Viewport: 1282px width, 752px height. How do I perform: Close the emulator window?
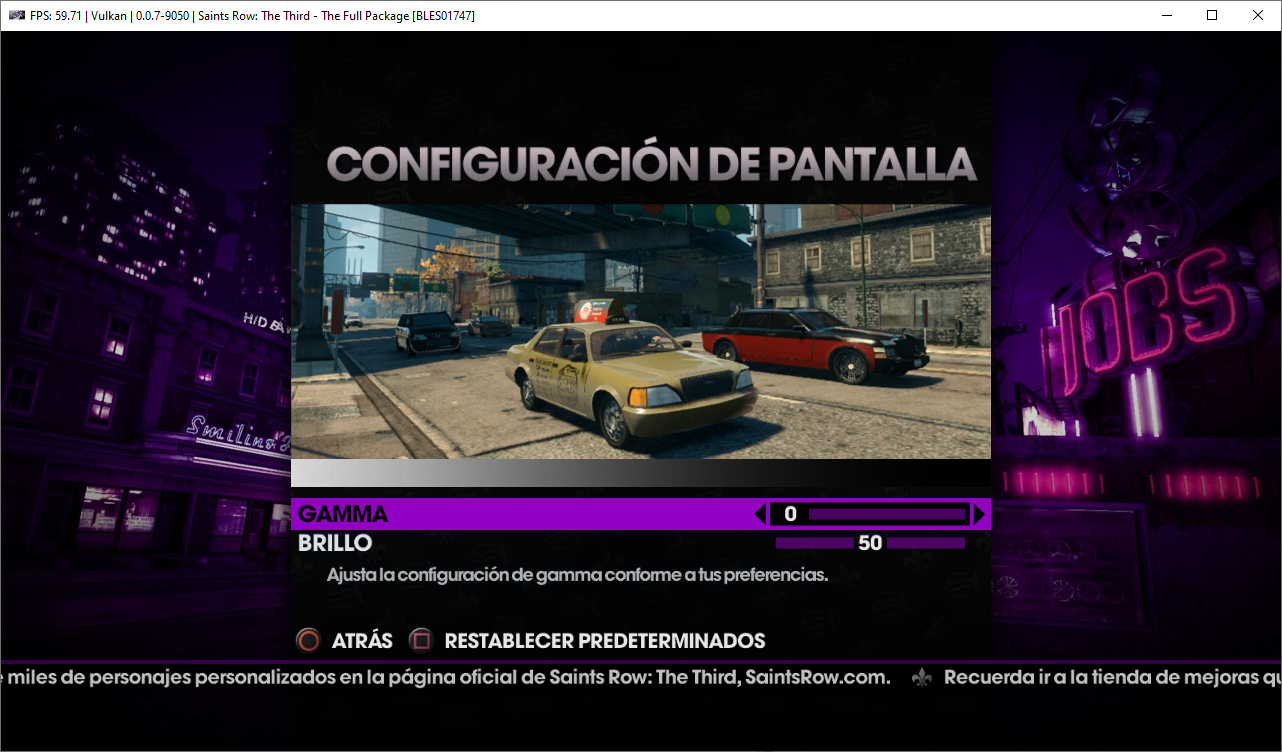pyautogui.click(x=1258, y=15)
